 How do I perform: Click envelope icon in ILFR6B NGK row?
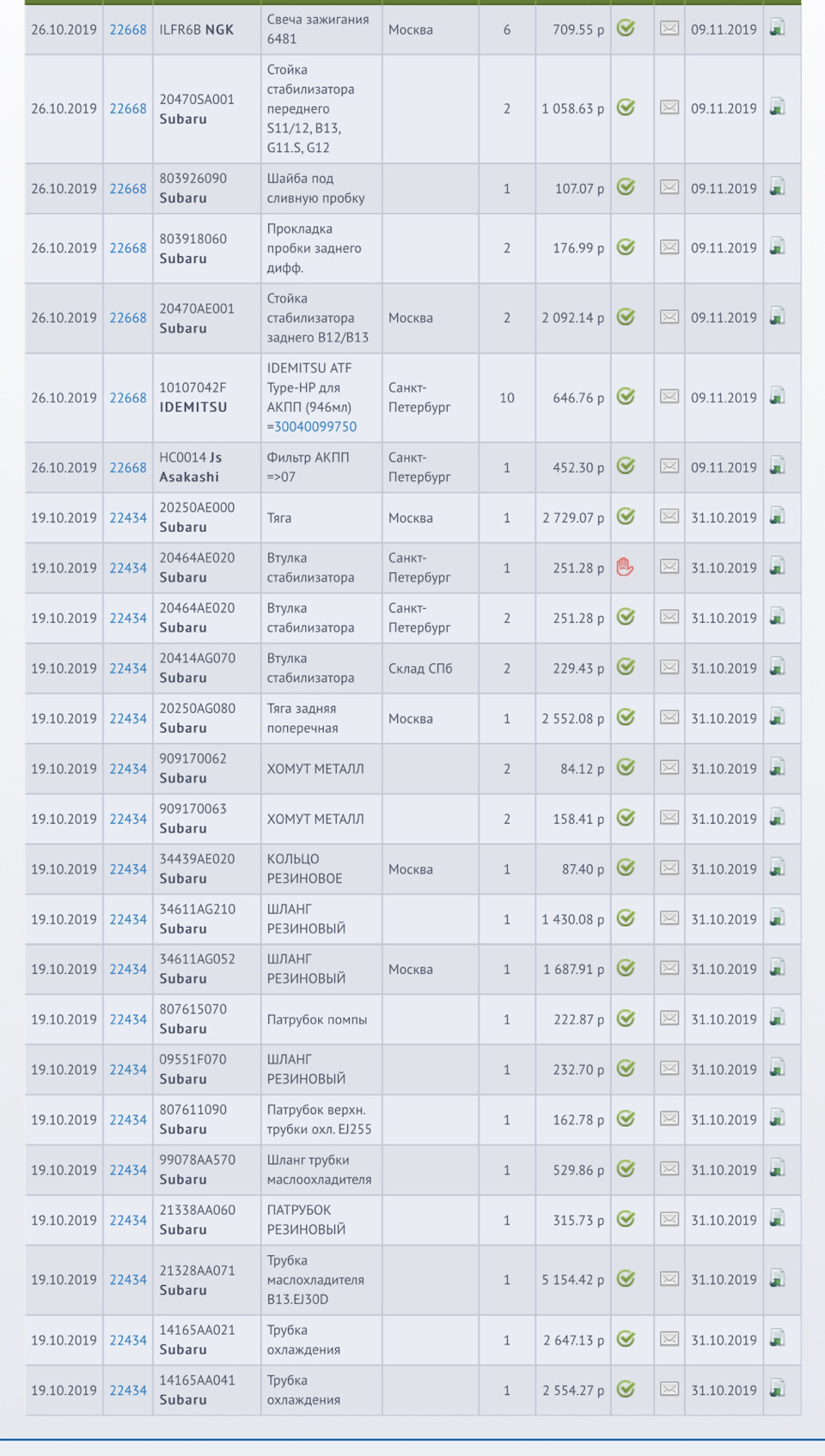tap(669, 28)
